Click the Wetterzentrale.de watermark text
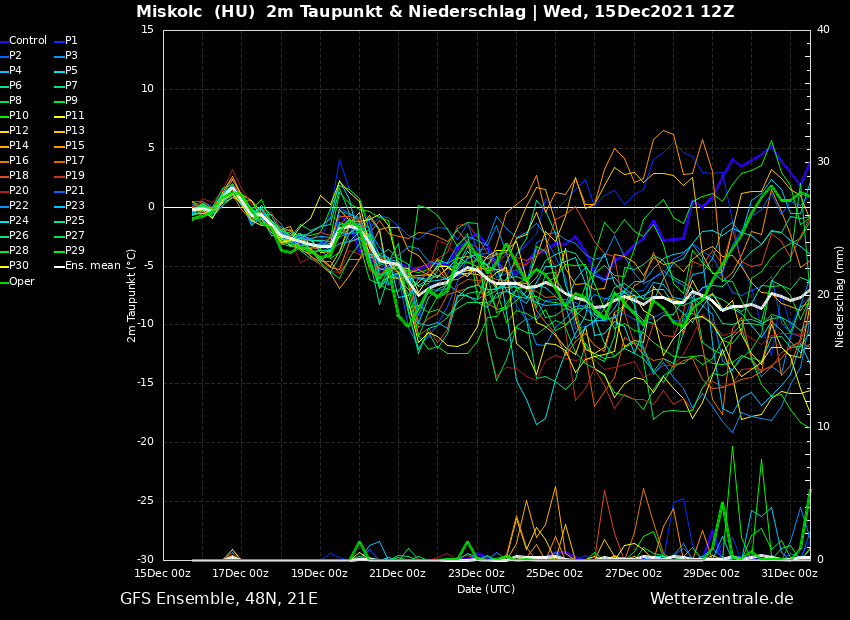Viewport: 850px width, 620px height. pyautogui.click(x=721, y=599)
